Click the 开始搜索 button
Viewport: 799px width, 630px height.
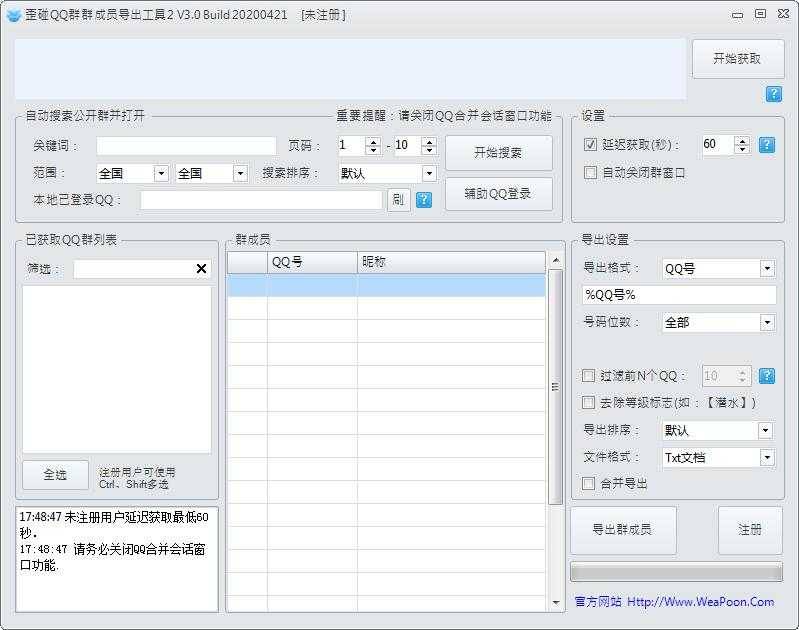498,152
